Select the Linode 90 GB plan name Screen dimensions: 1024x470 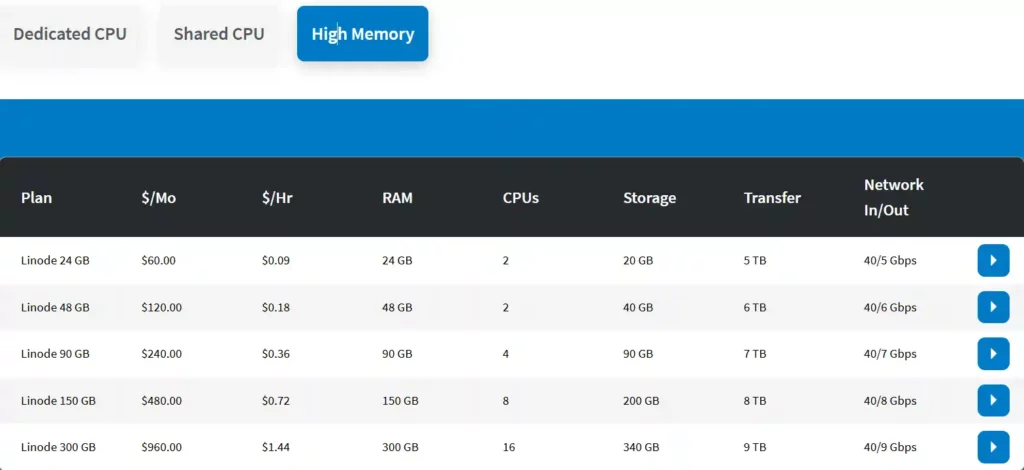(55, 354)
